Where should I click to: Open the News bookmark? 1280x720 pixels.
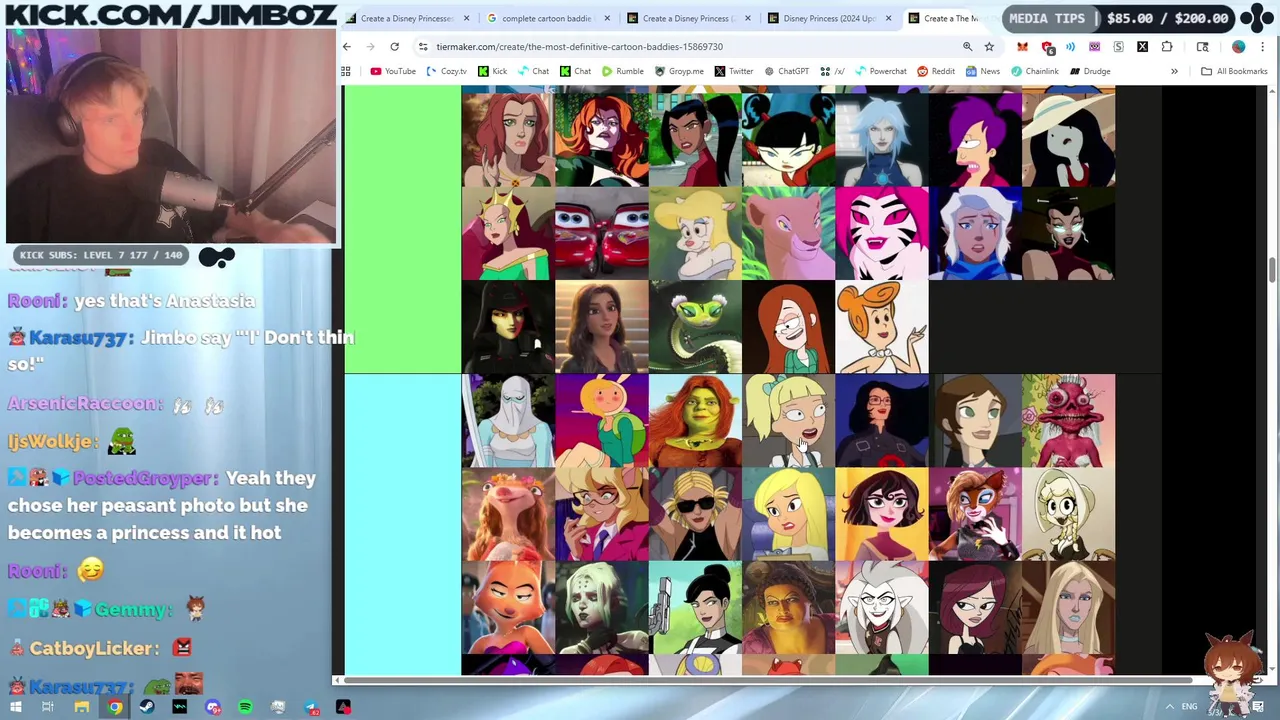pos(982,71)
